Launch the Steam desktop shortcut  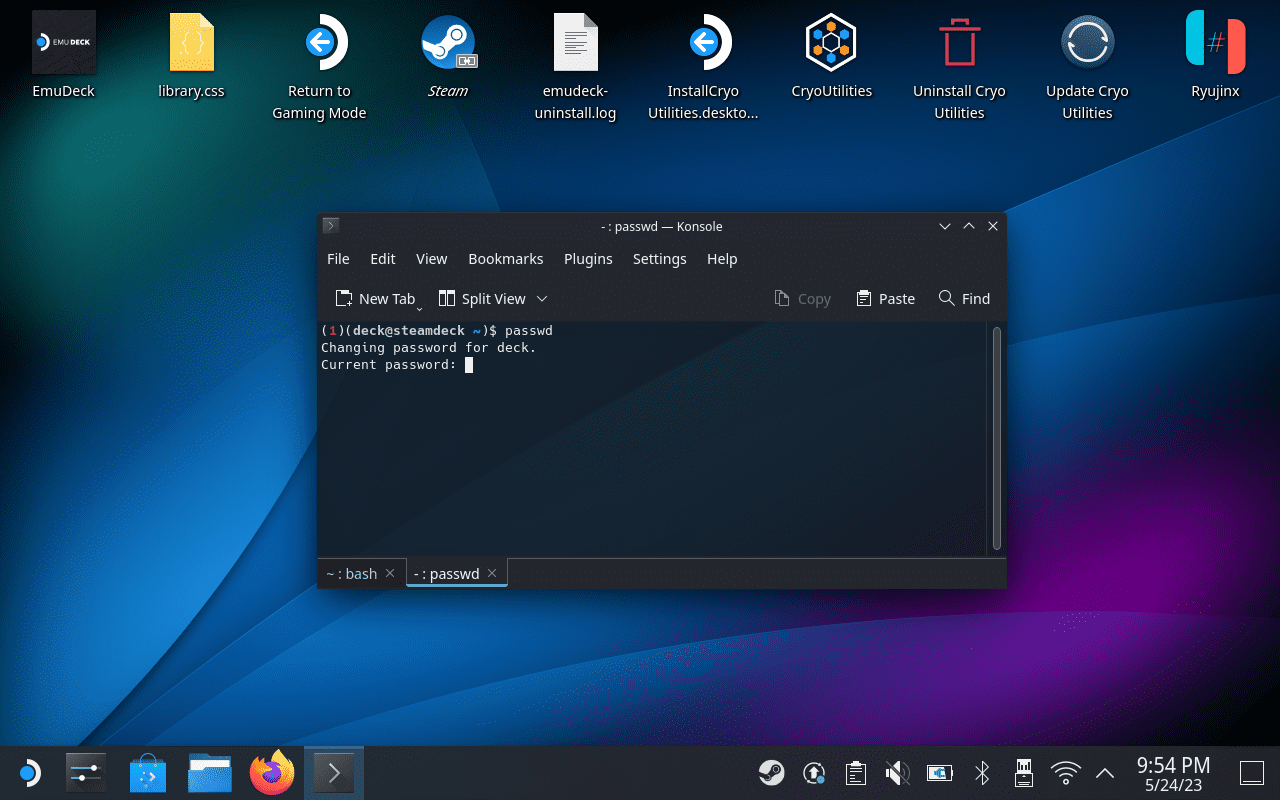click(448, 43)
